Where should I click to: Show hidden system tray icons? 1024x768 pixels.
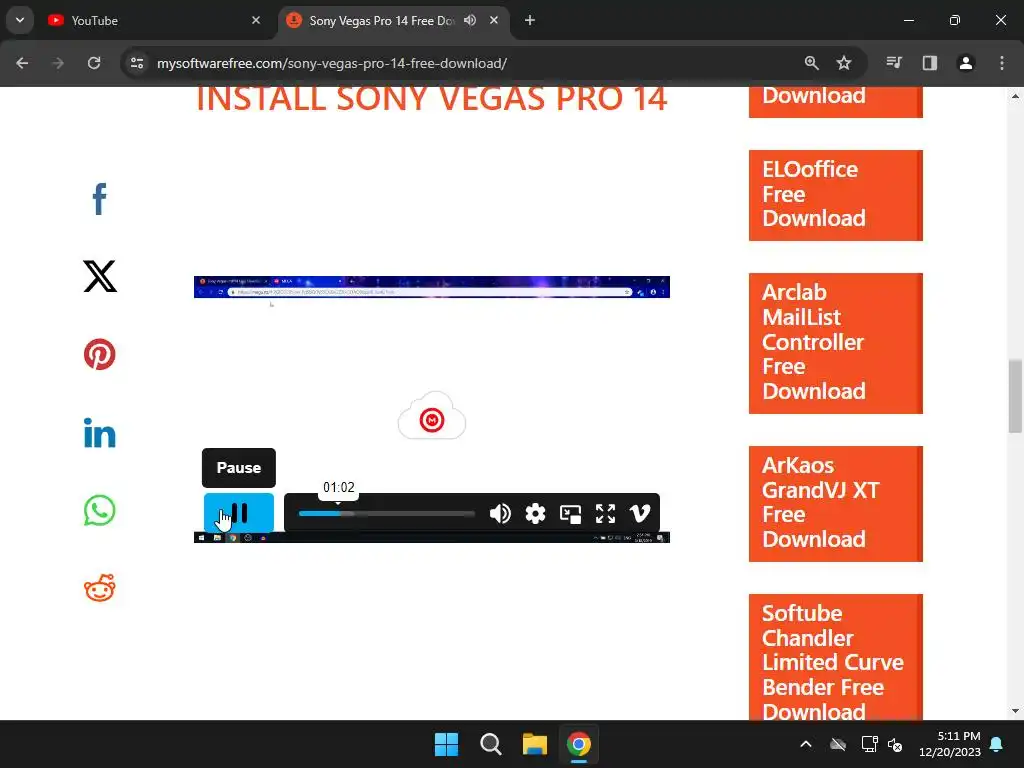click(806, 744)
